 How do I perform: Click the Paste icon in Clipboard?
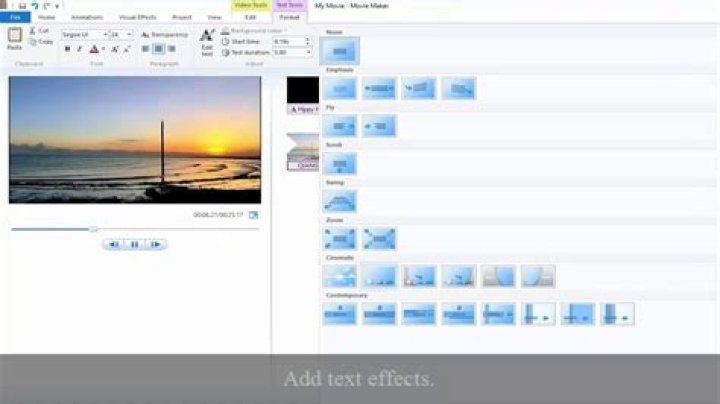15,38
